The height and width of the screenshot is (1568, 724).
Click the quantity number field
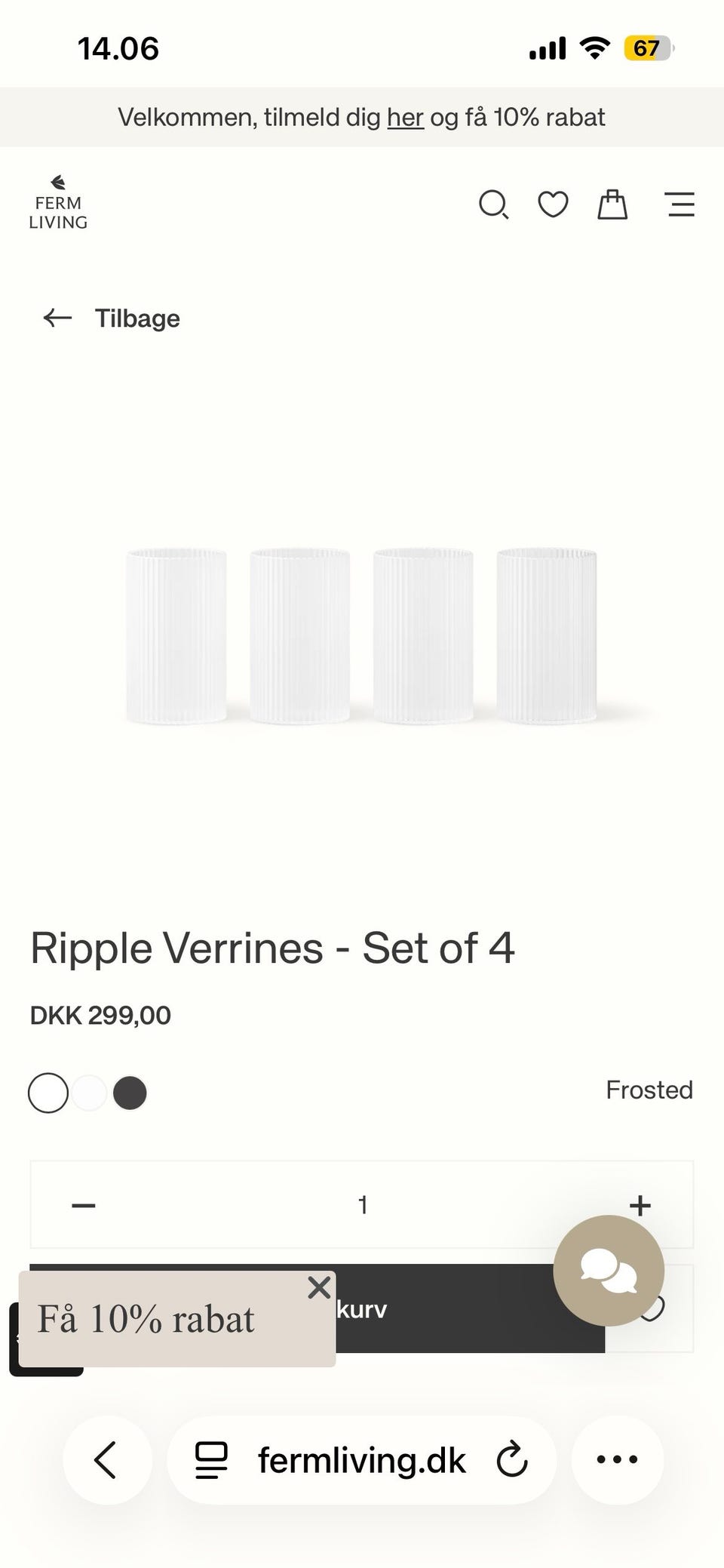[x=362, y=1205]
